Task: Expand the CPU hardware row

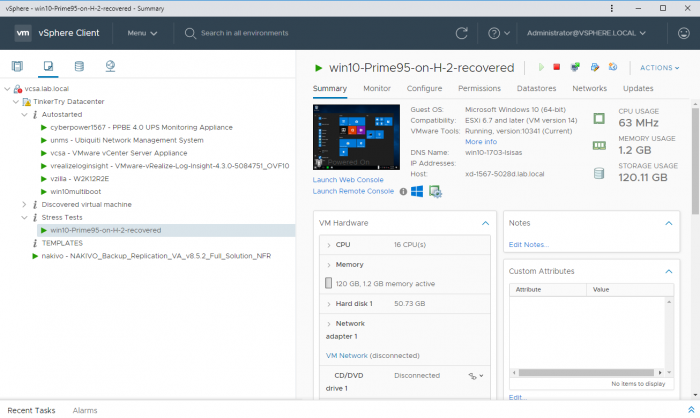Action: (329, 245)
